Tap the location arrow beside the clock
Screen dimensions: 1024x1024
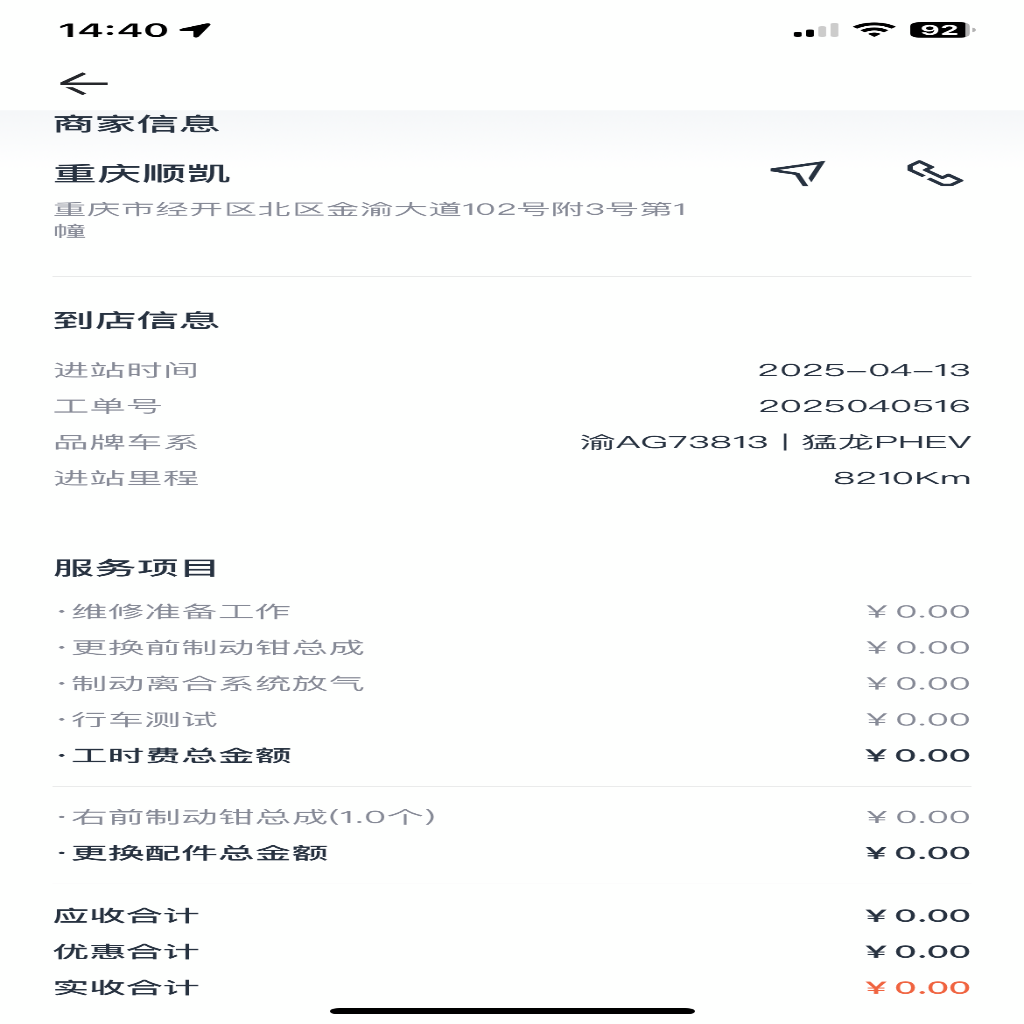pyautogui.click(x=195, y=29)
